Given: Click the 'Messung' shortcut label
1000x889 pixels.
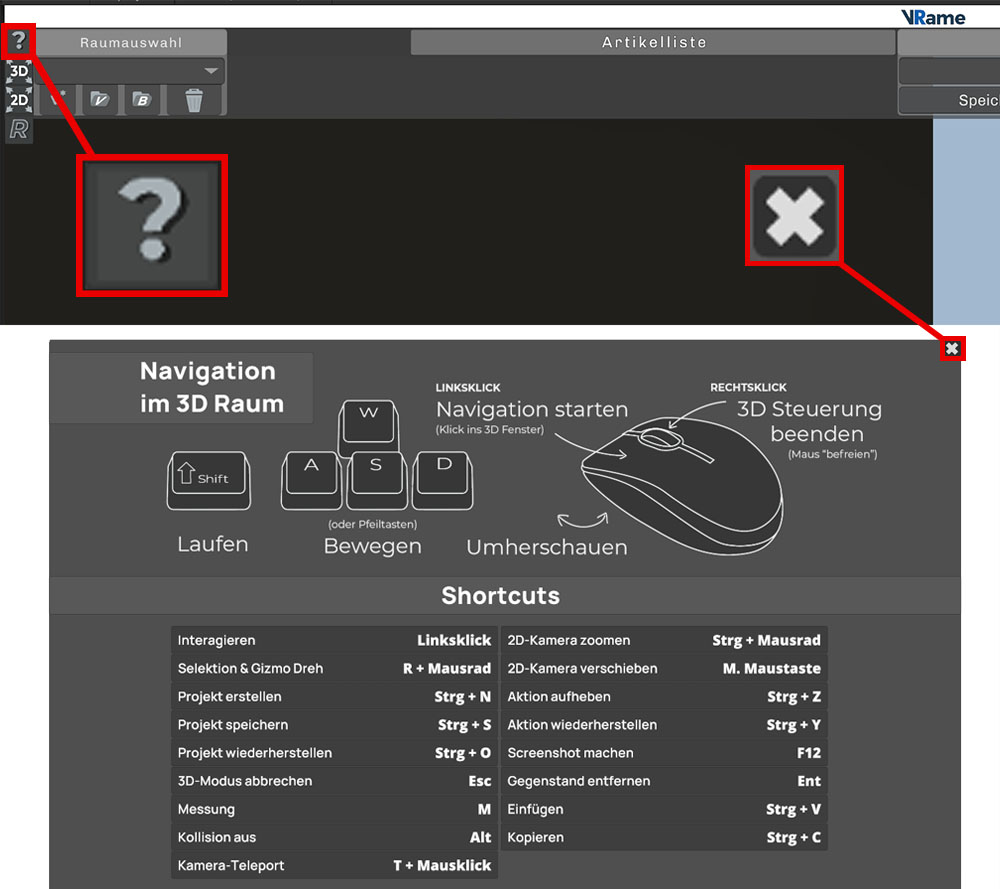Looking at the screenshot, I should tap(206, 809).
